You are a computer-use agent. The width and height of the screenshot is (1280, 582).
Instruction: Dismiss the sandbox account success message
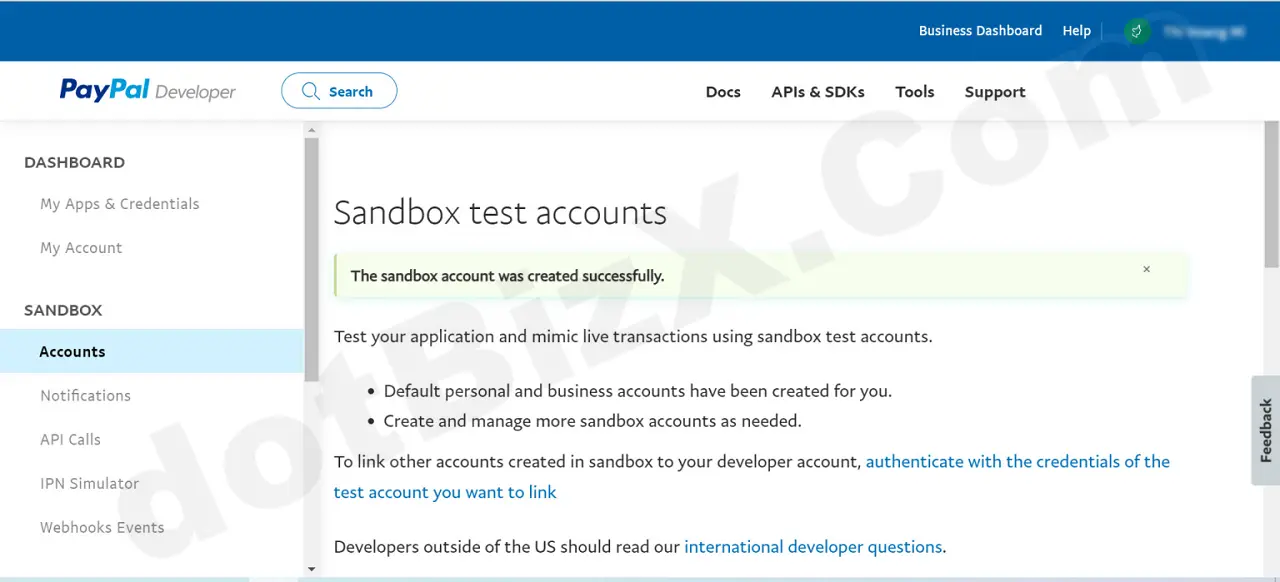point(1146,269)
